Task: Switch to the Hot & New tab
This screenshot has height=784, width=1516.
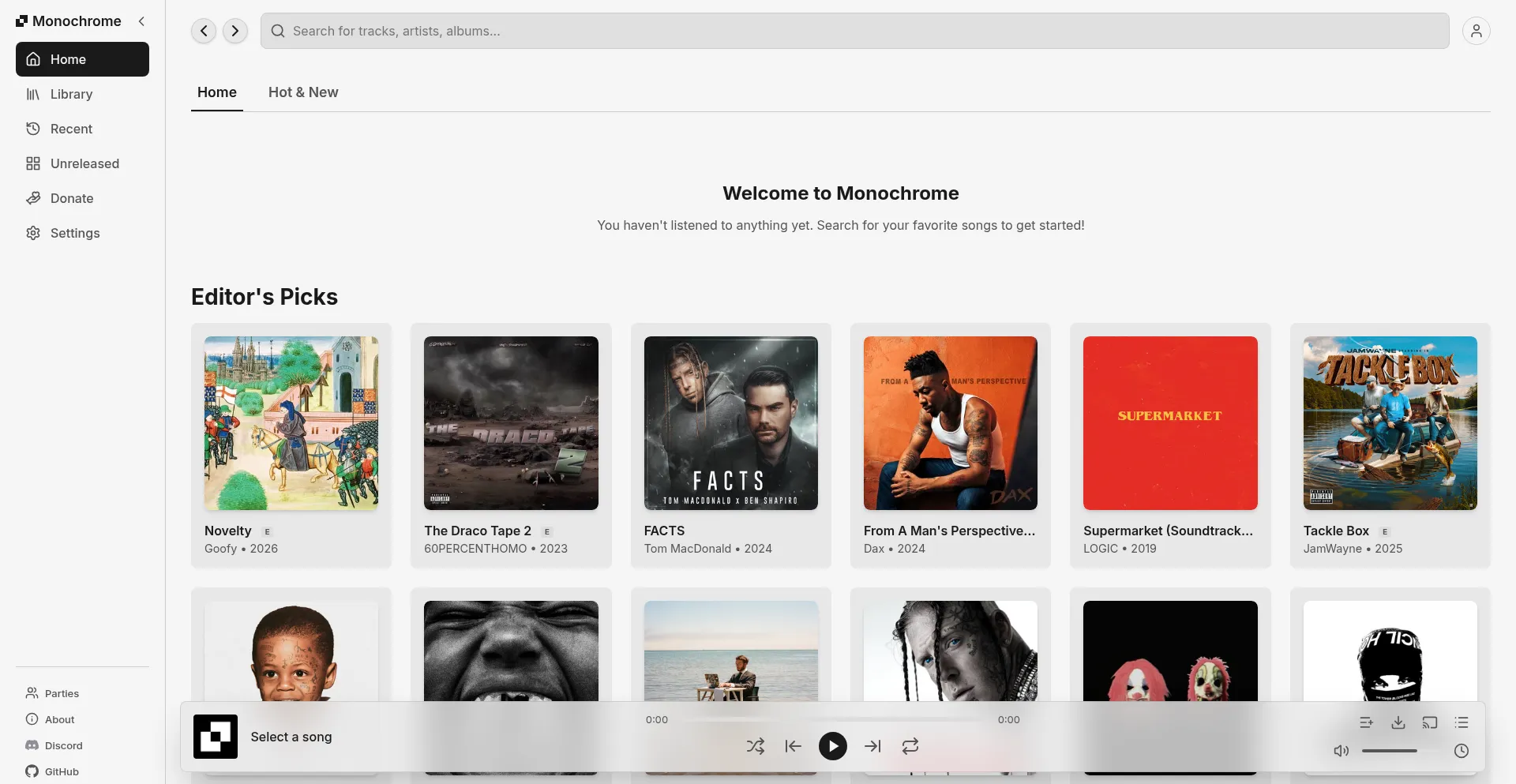Action: point(303,92)
